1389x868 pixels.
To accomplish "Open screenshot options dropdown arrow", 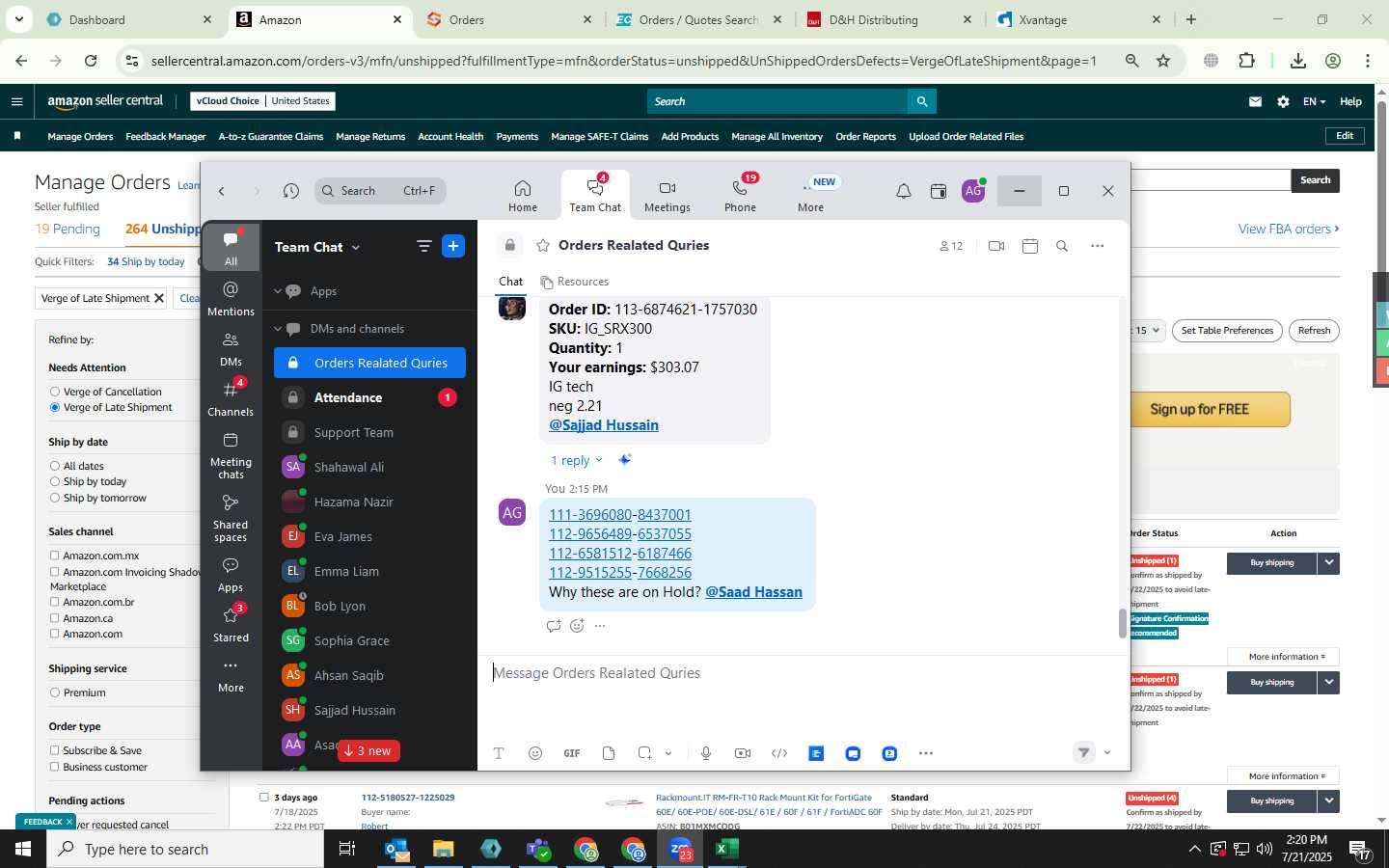I will coord(667,753).
